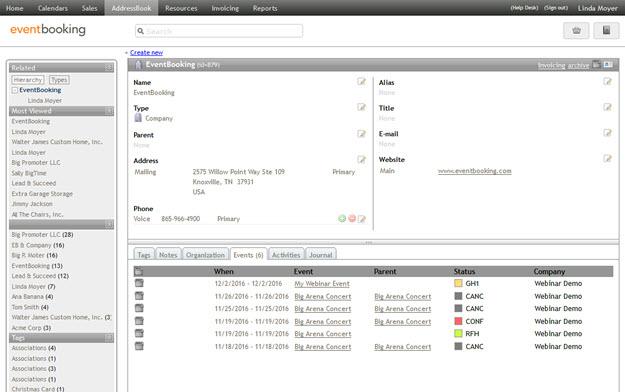Click the events table header icon
Image resolution: width=625 pixels, height=392 pixels.
(x=139, y=272)
